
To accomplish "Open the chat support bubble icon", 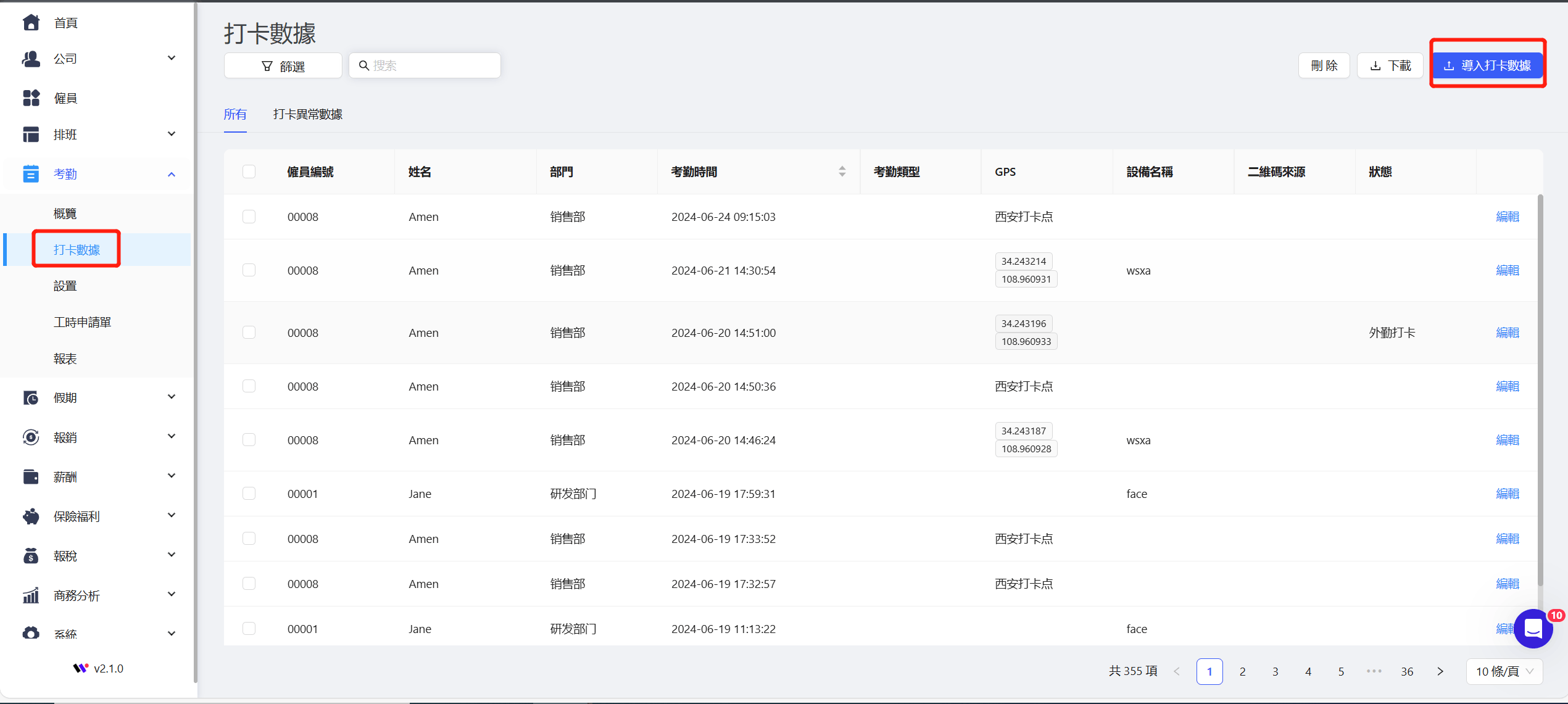I will click(x=1533, y=629).
